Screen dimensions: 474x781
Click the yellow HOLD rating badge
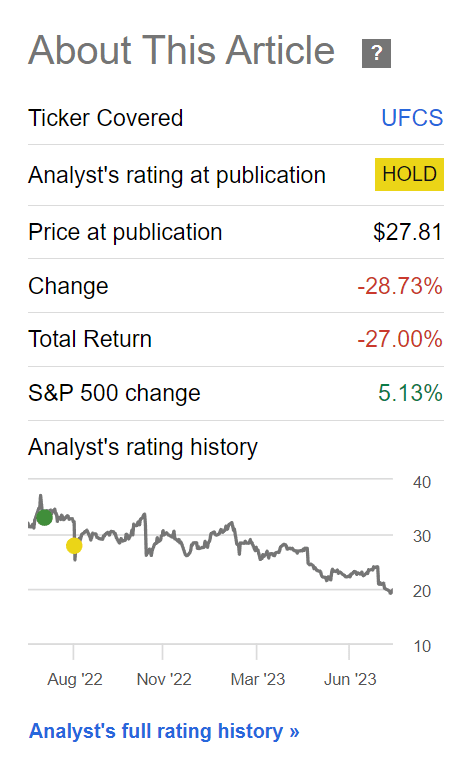[x=409, y=174]
